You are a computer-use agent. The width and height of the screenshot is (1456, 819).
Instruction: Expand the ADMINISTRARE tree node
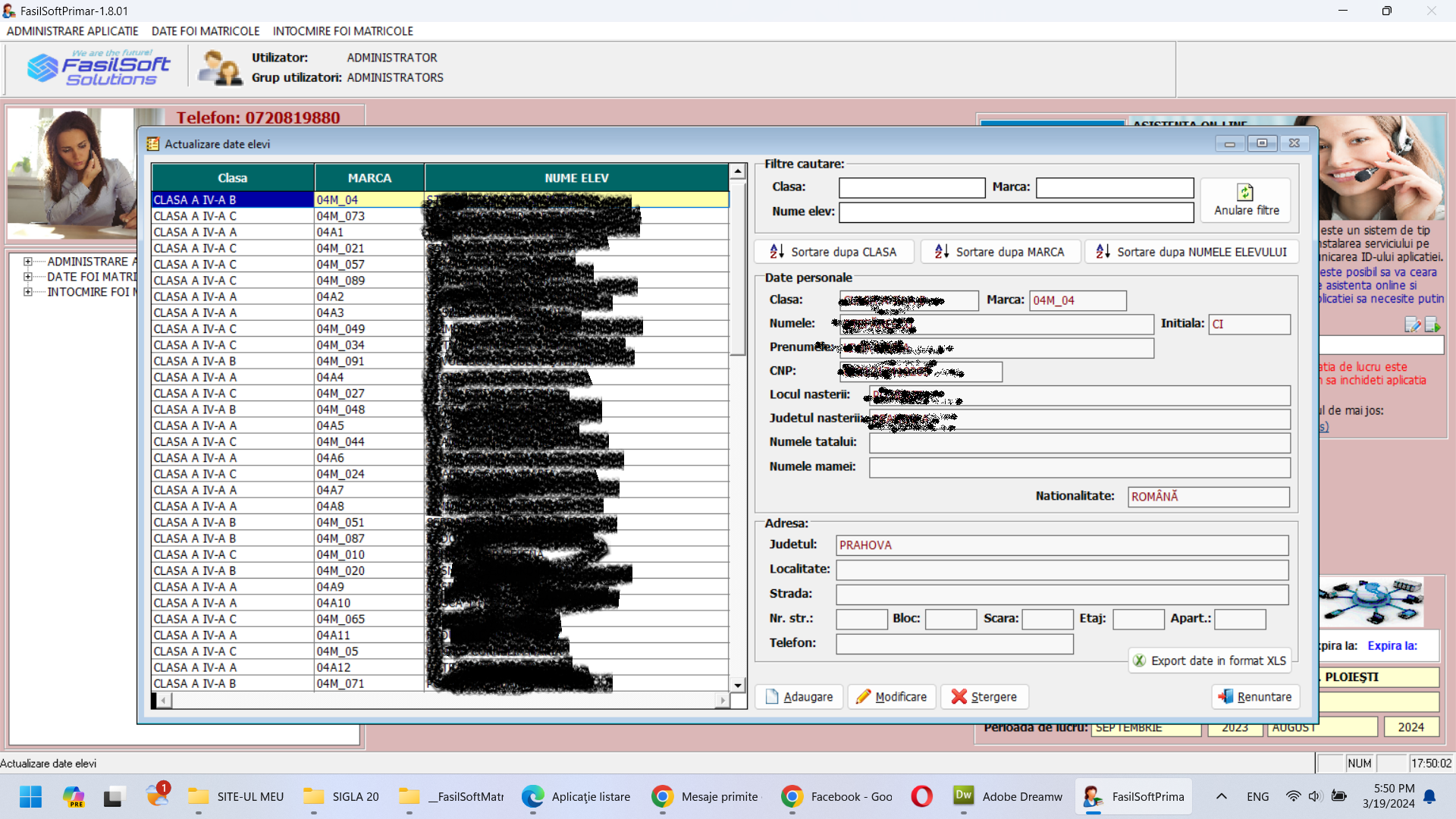[28, 262]
